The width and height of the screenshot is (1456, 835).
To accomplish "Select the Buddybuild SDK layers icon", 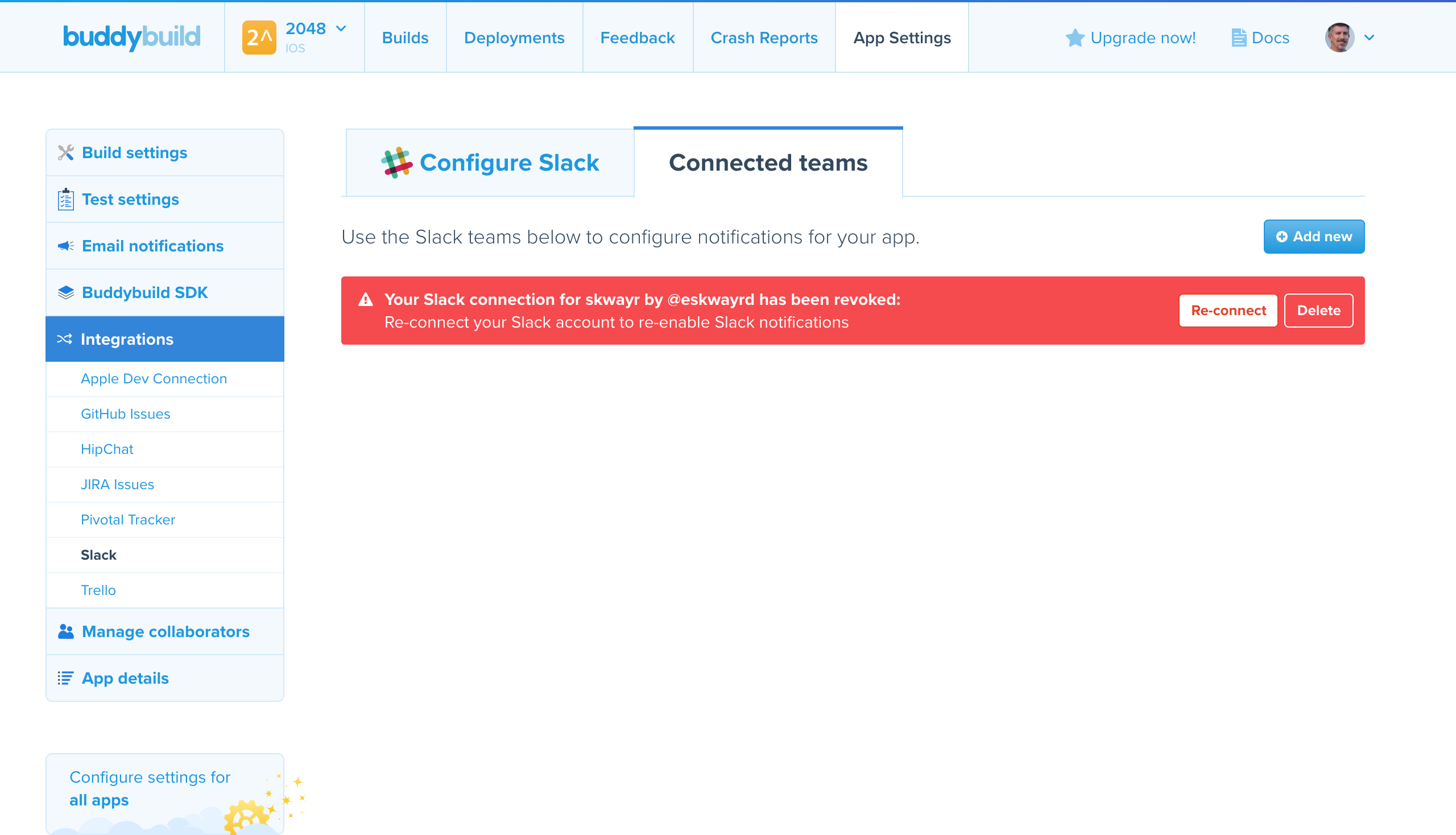I will 65,292.
